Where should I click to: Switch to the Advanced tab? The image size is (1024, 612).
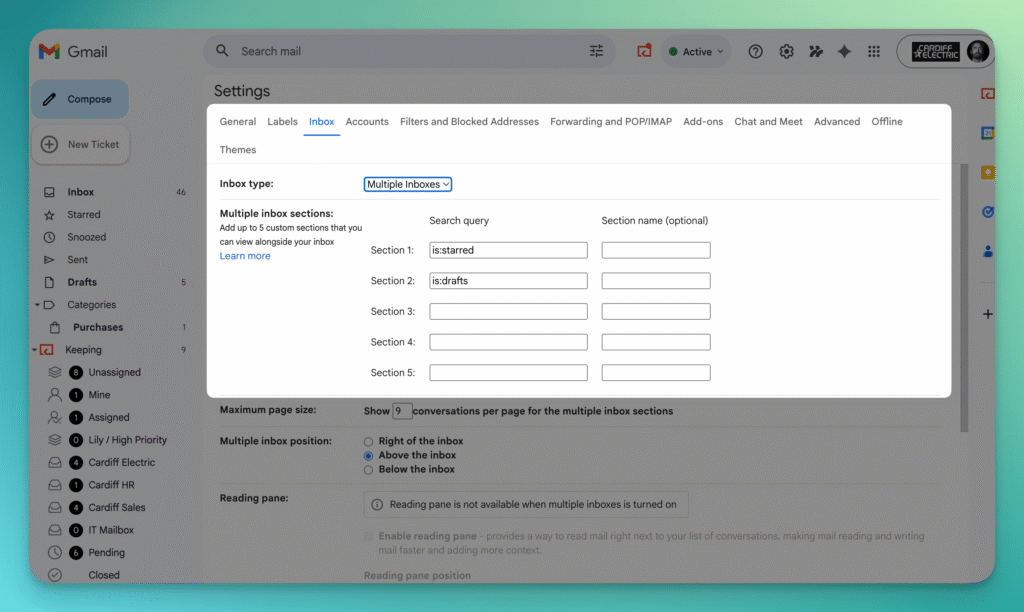coord(837,121)
